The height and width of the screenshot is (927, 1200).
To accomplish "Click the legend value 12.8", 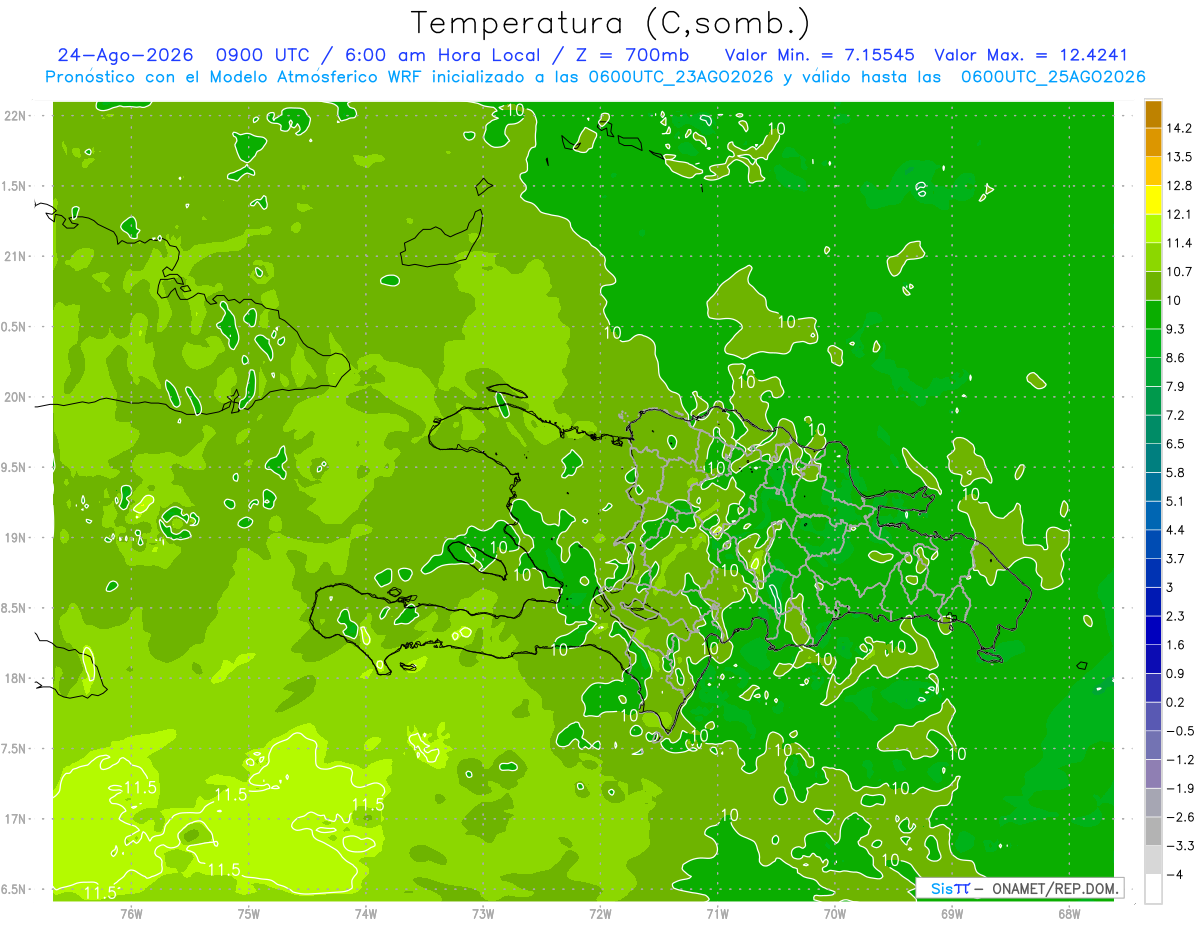I will pos(1179,186).
